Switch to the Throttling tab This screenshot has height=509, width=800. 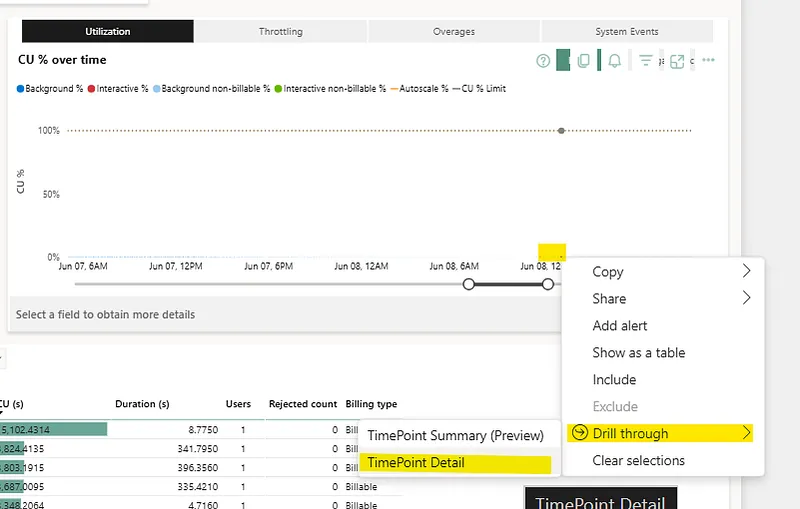point(281,31)
